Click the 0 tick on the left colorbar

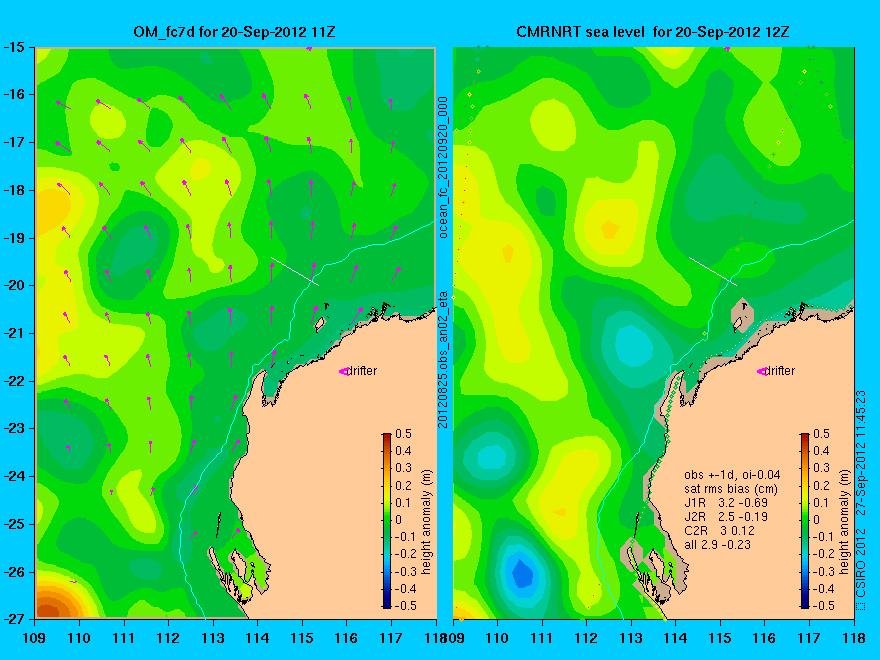[x=399, y=520]
